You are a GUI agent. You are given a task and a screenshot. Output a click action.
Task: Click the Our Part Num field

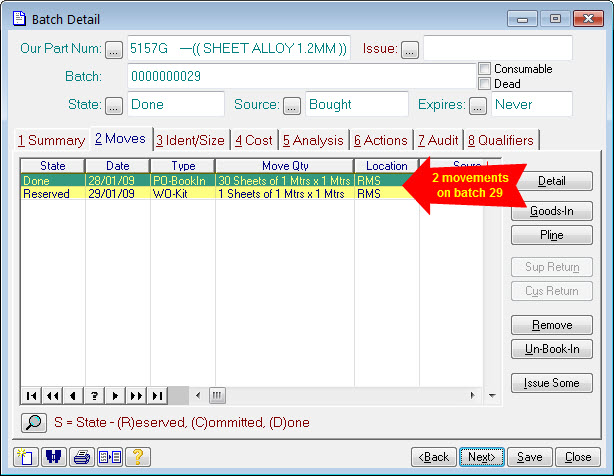(x=238, y=49)
